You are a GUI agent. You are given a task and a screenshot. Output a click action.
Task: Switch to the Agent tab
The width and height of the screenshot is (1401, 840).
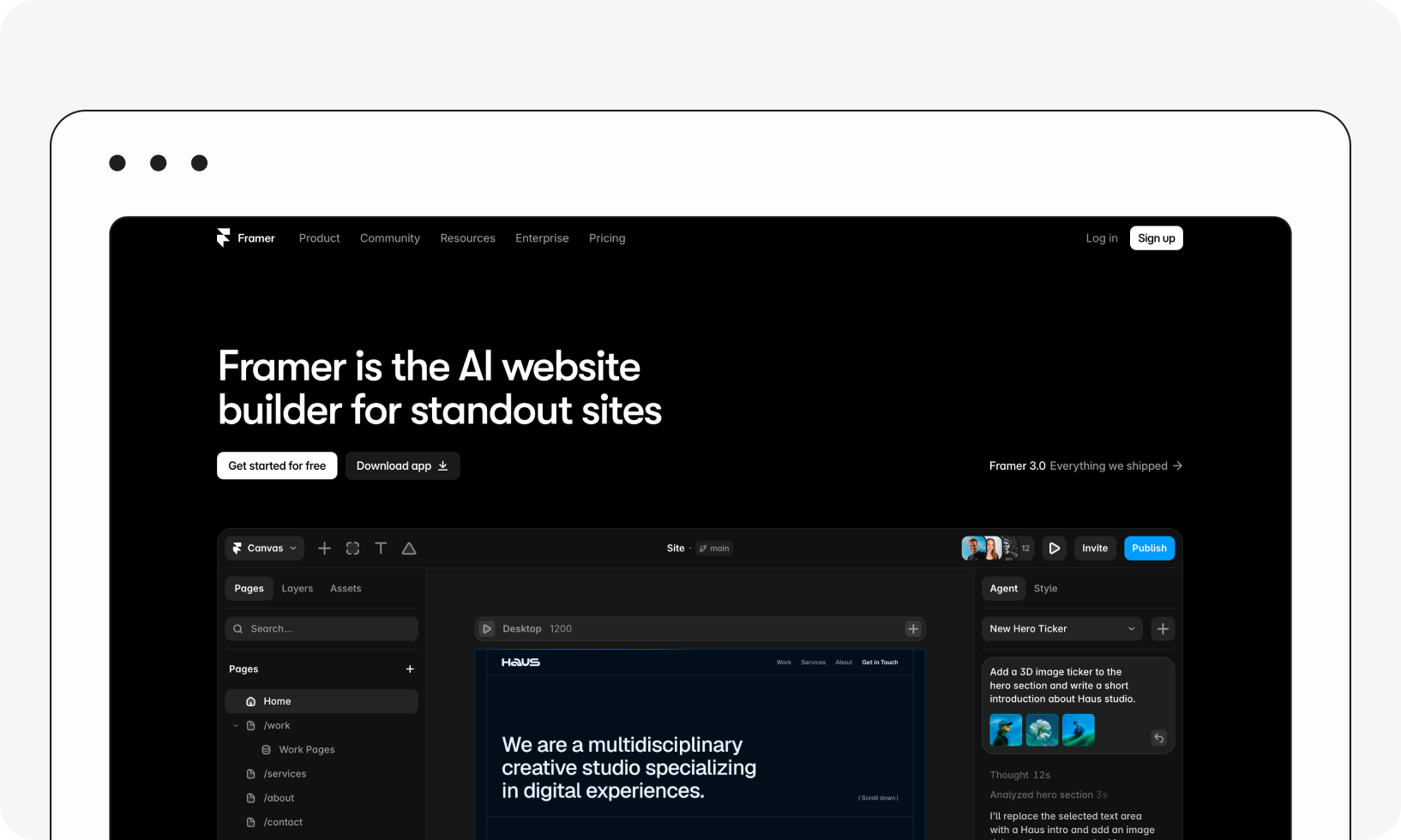[1004, 589]
